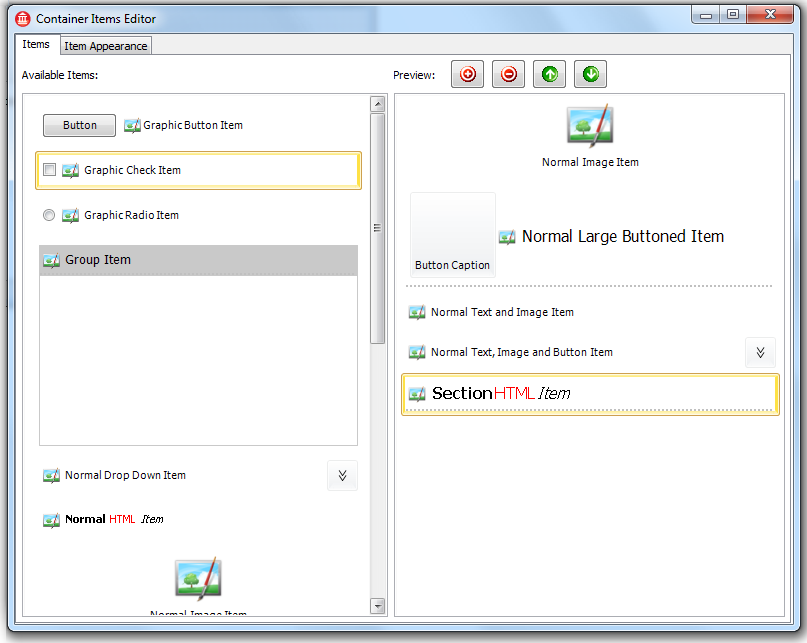Expand the Normal Text, Image and Button Item chevron
Image resolution: width=807 pixels, height=643 pixels.
pyautogui.click(x=760, y=352)
